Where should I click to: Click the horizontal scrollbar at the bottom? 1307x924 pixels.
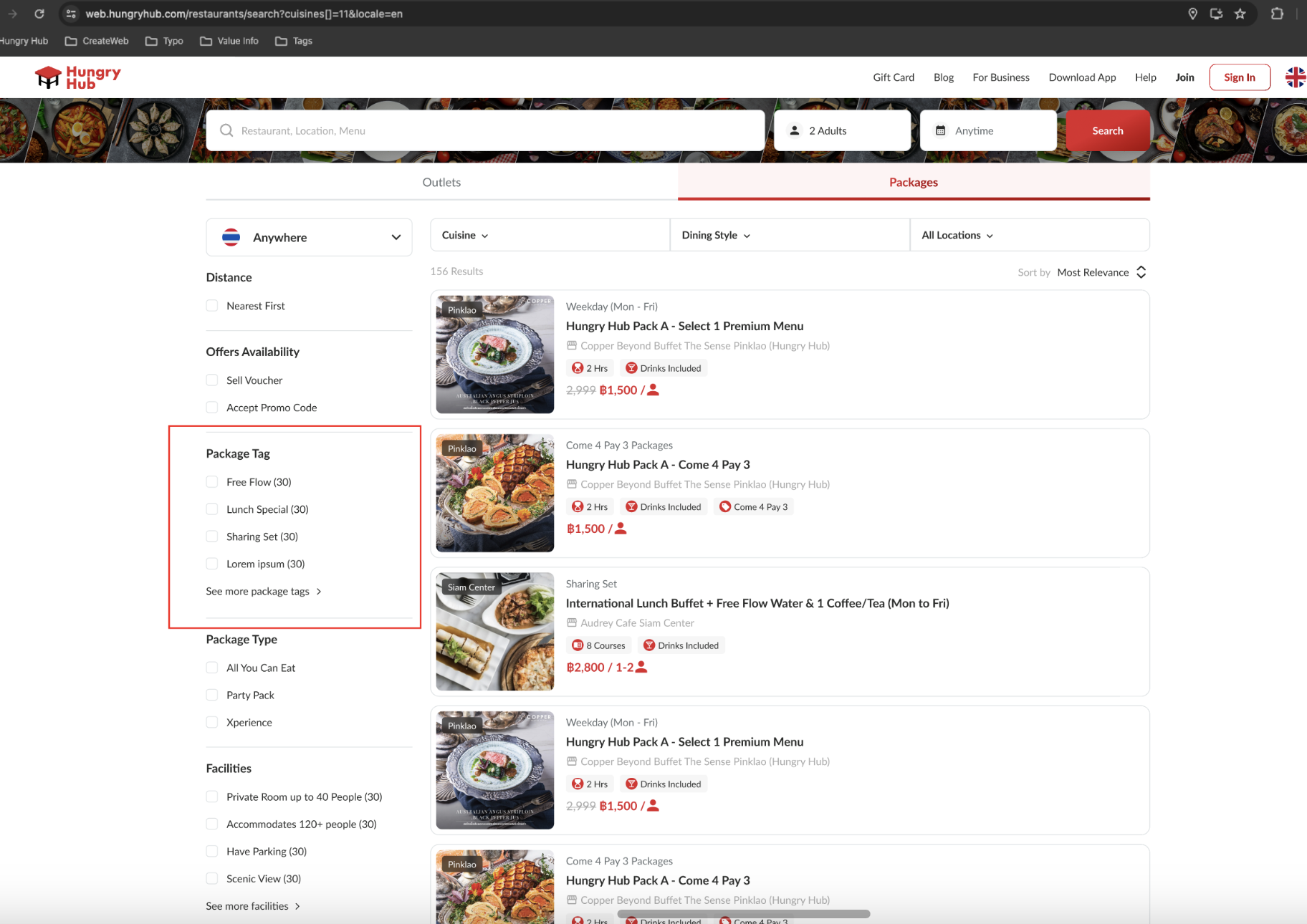pos(743,914)
